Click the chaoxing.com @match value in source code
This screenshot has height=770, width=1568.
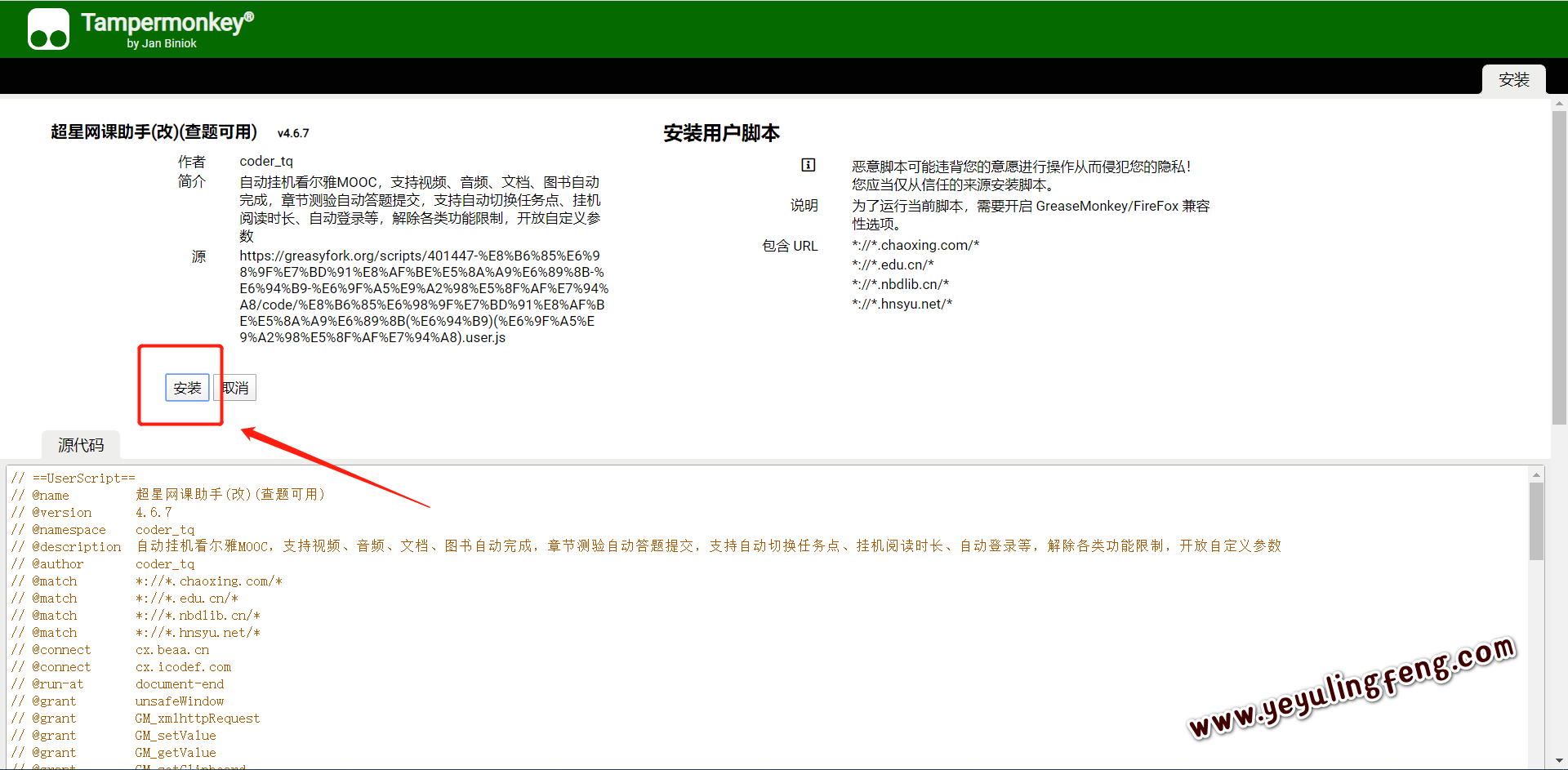pyautogui.click(x=209, y=581)
